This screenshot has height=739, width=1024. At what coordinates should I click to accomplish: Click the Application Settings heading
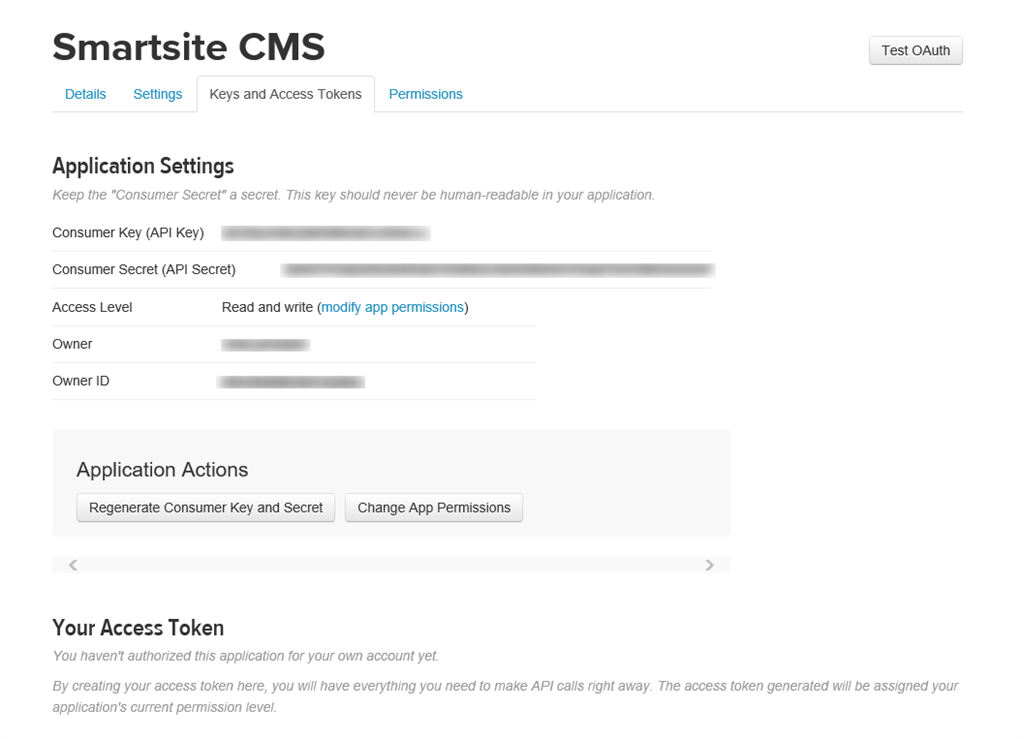pyautogui.click(x=143, y=166)
